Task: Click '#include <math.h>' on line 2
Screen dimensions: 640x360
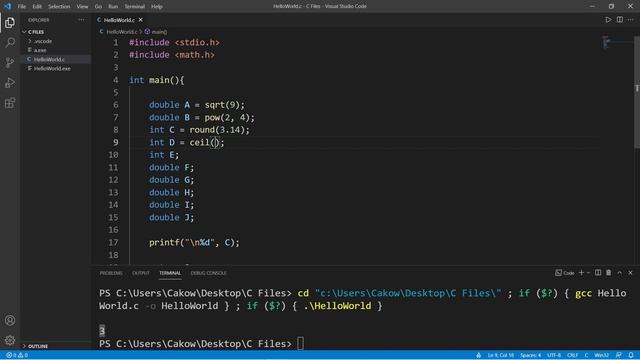Action: coord(172,55)
